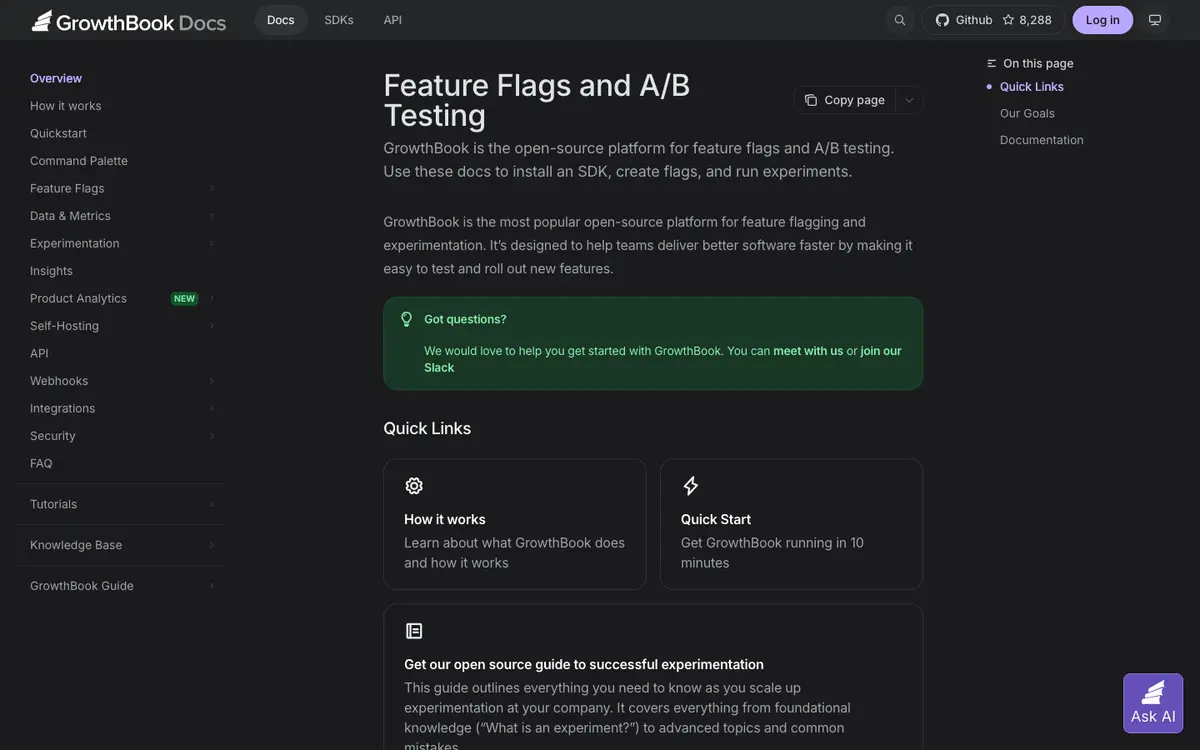
Task: Expand the Tutorials section chevron
Action: coord(212,504)
